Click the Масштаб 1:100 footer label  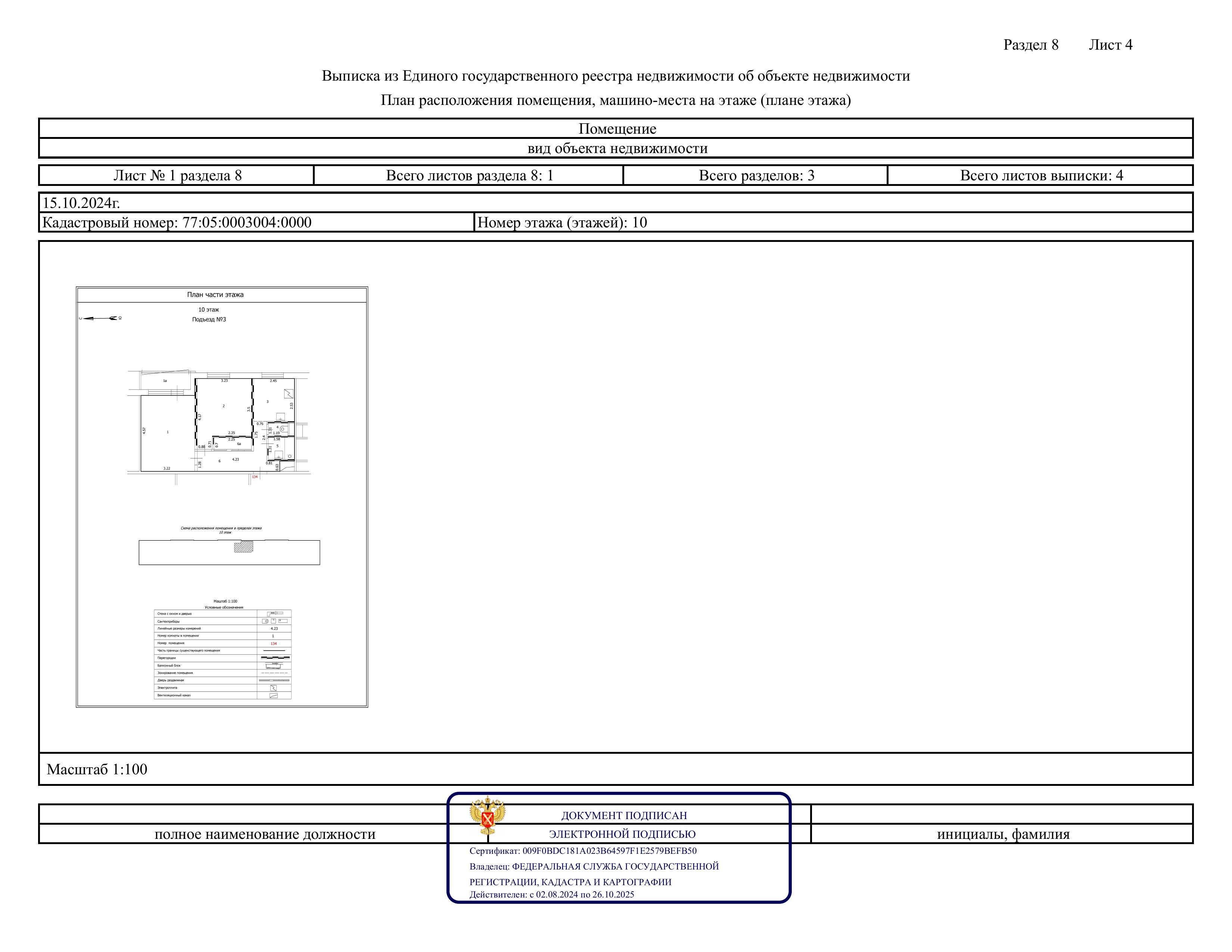click(97, 769)
